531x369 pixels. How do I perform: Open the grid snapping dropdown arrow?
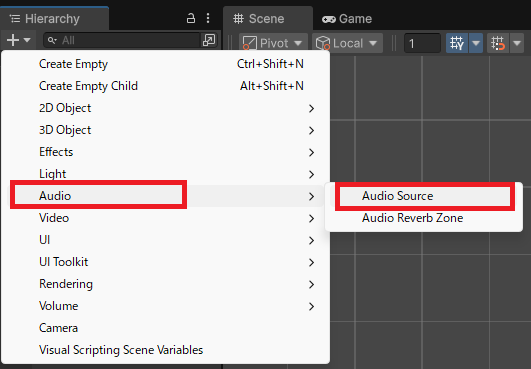coord(476,43)
